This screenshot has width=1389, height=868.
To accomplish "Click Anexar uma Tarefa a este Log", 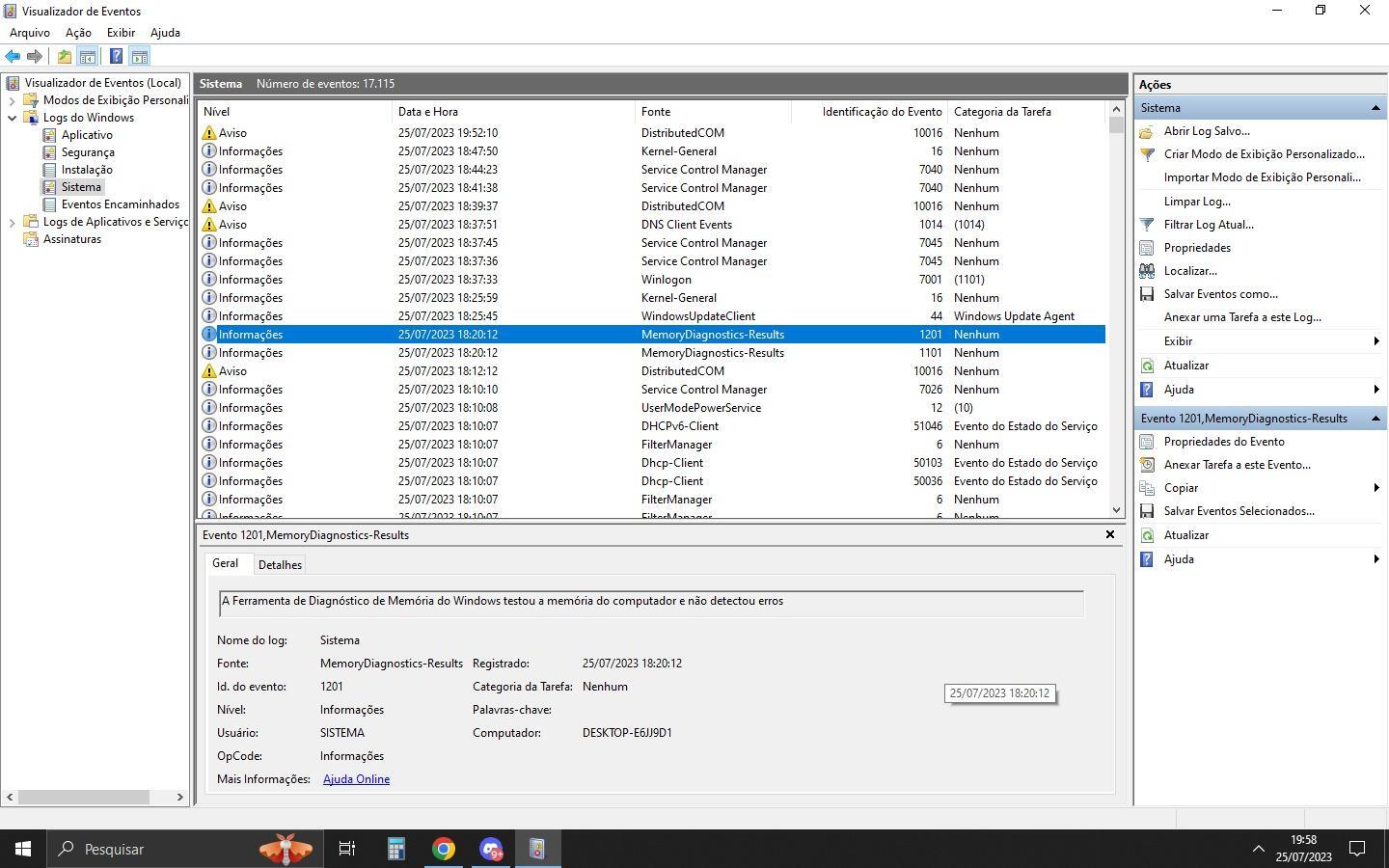I will 1242,317.
